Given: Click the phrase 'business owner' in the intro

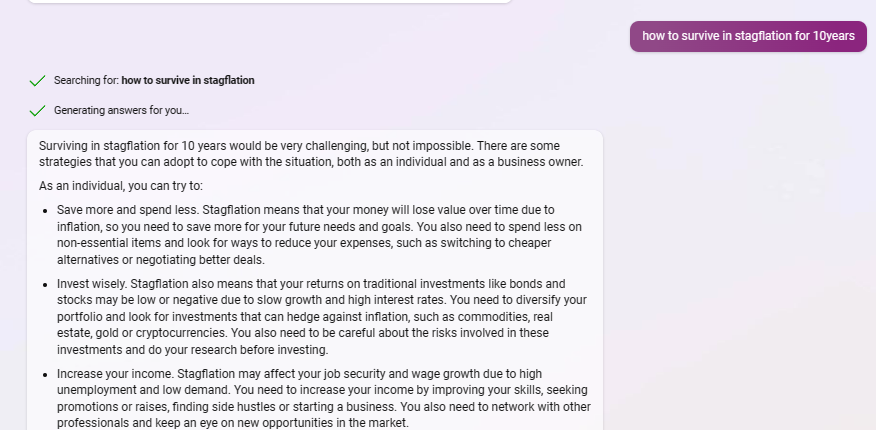Looking at the screenshot, I should click(x=541, y=162).
